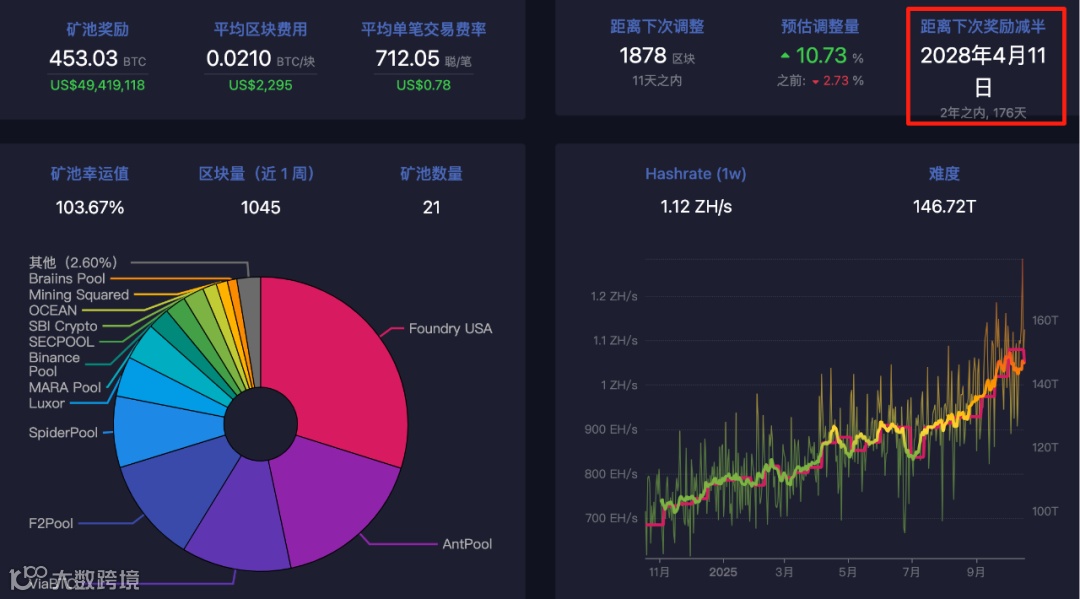Click the 矿池数量 heading

click(431, 174)
